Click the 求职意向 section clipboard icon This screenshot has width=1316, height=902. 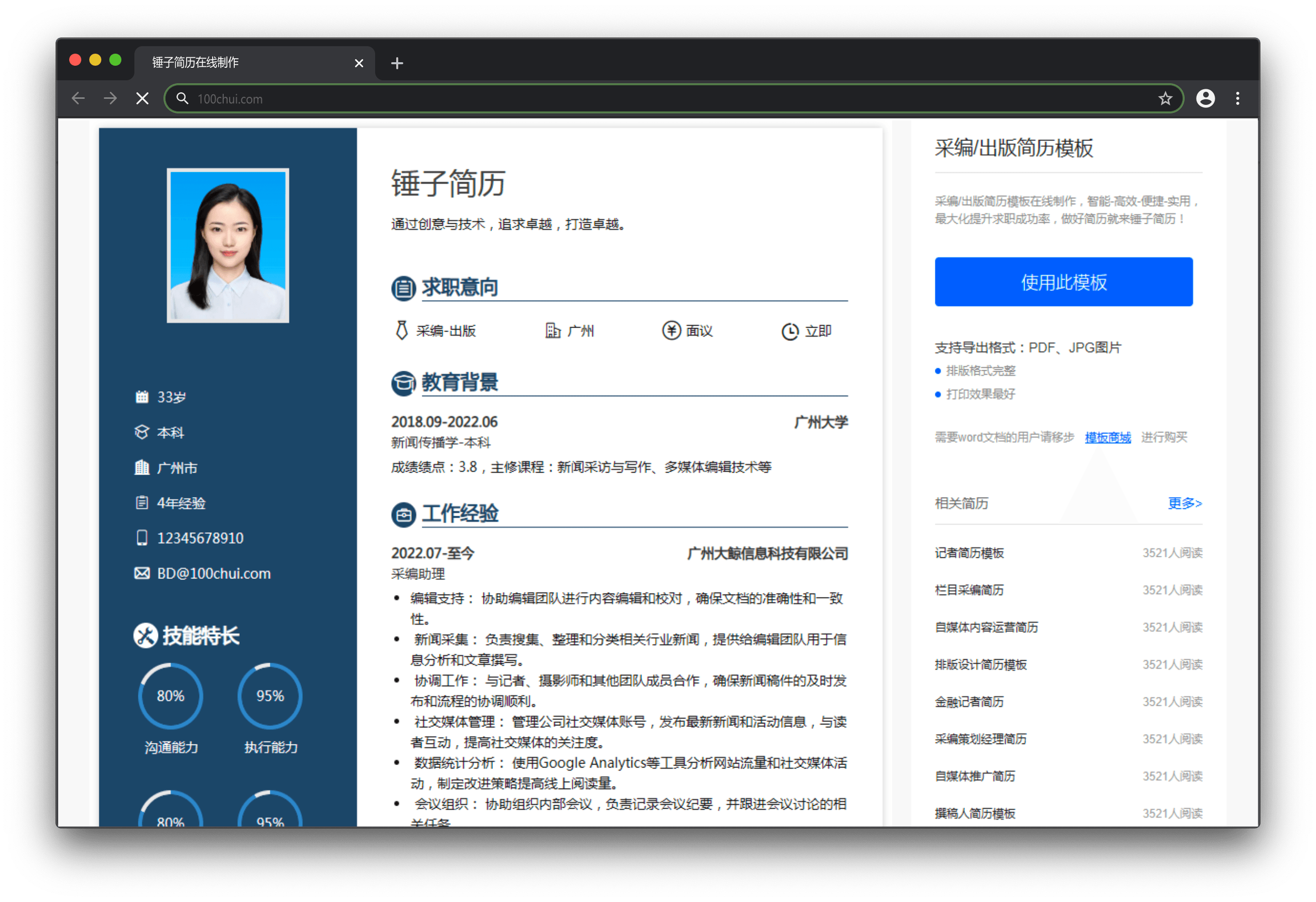tap(403, 288)
